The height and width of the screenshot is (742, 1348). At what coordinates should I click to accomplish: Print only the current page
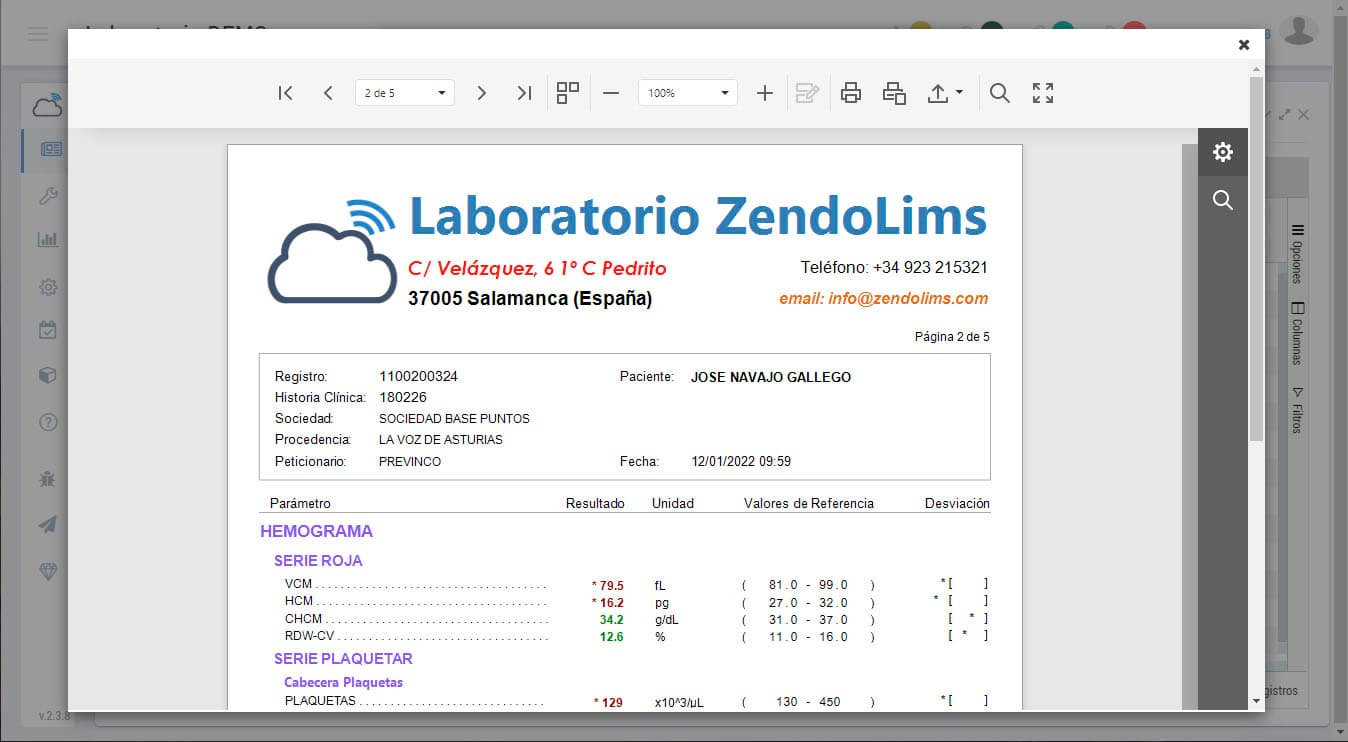tap(894, 93)
